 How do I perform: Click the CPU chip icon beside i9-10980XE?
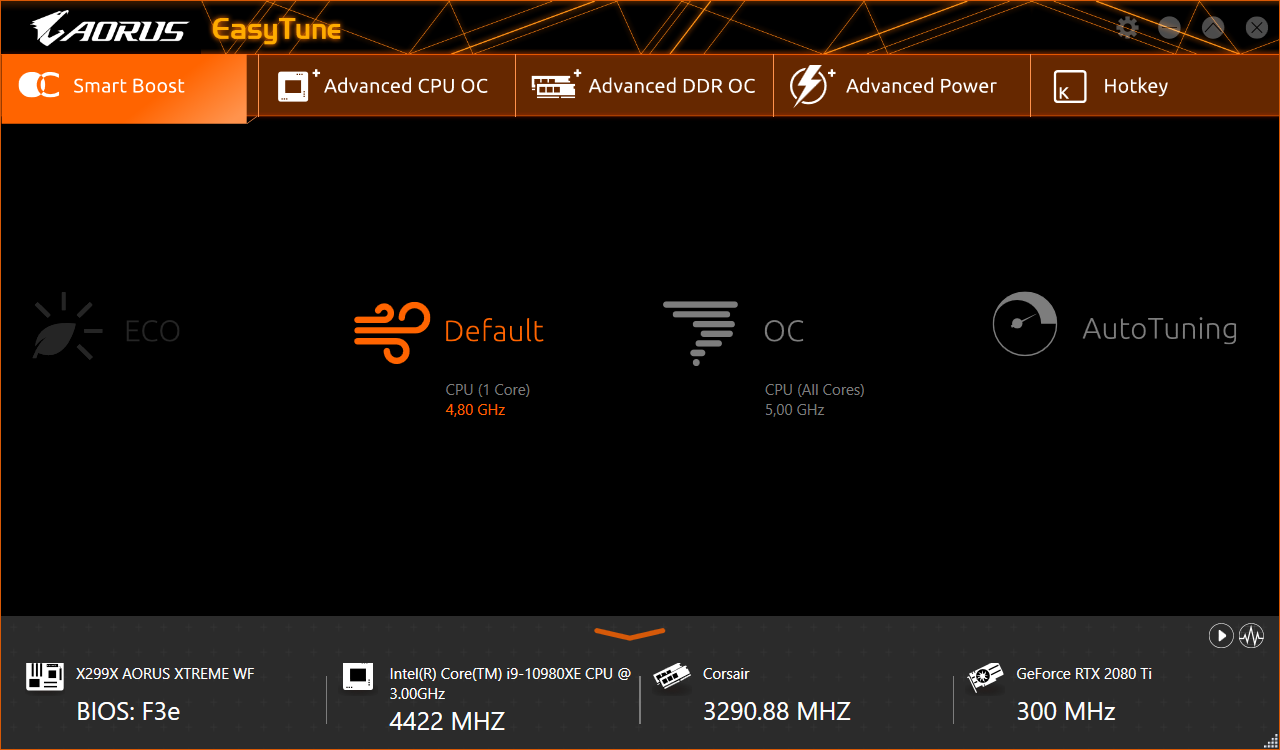(x=358, y=677)
